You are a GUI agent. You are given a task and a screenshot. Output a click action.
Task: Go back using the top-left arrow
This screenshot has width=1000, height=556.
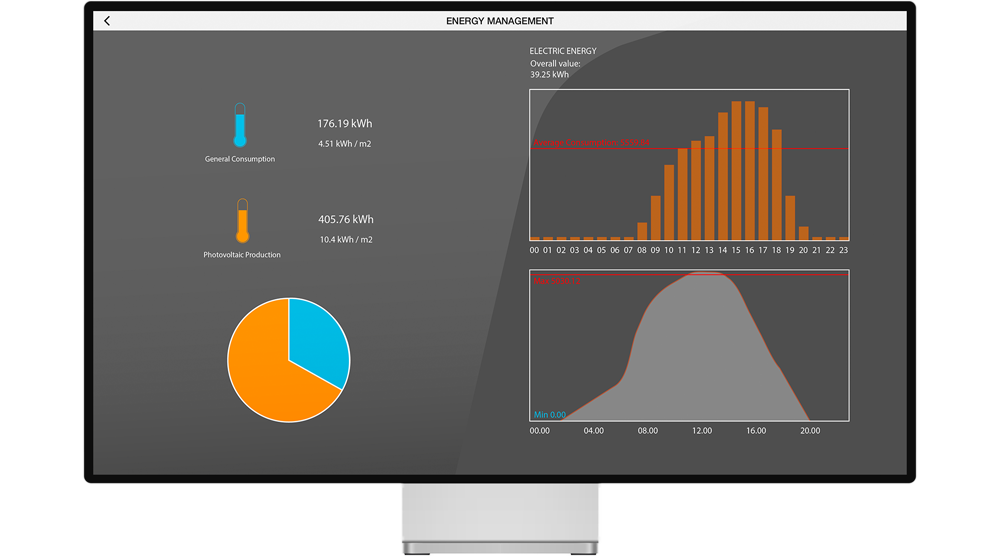(x=107, y=21)
